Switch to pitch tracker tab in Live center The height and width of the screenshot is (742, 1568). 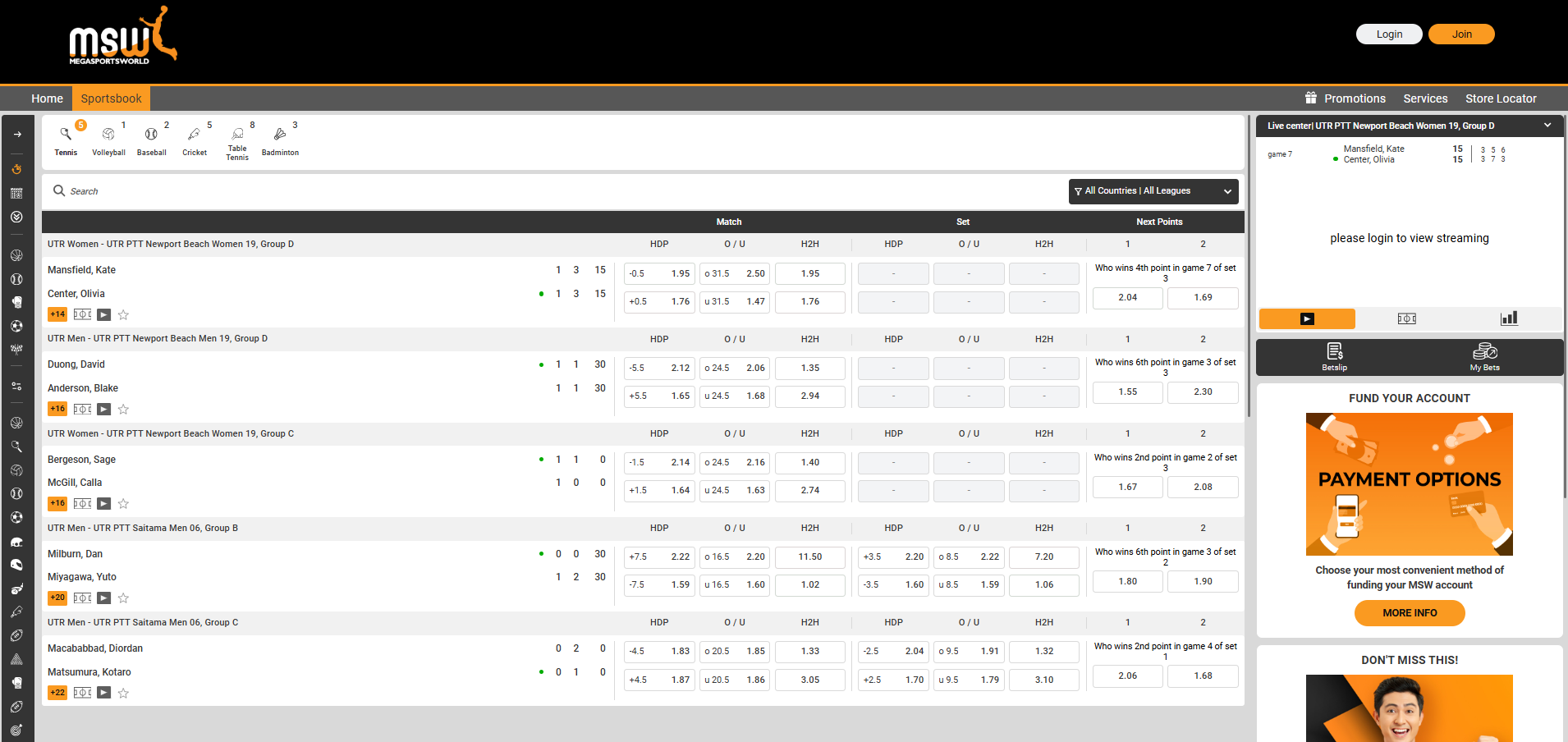pyautogui.click(x=1407, y=318)
